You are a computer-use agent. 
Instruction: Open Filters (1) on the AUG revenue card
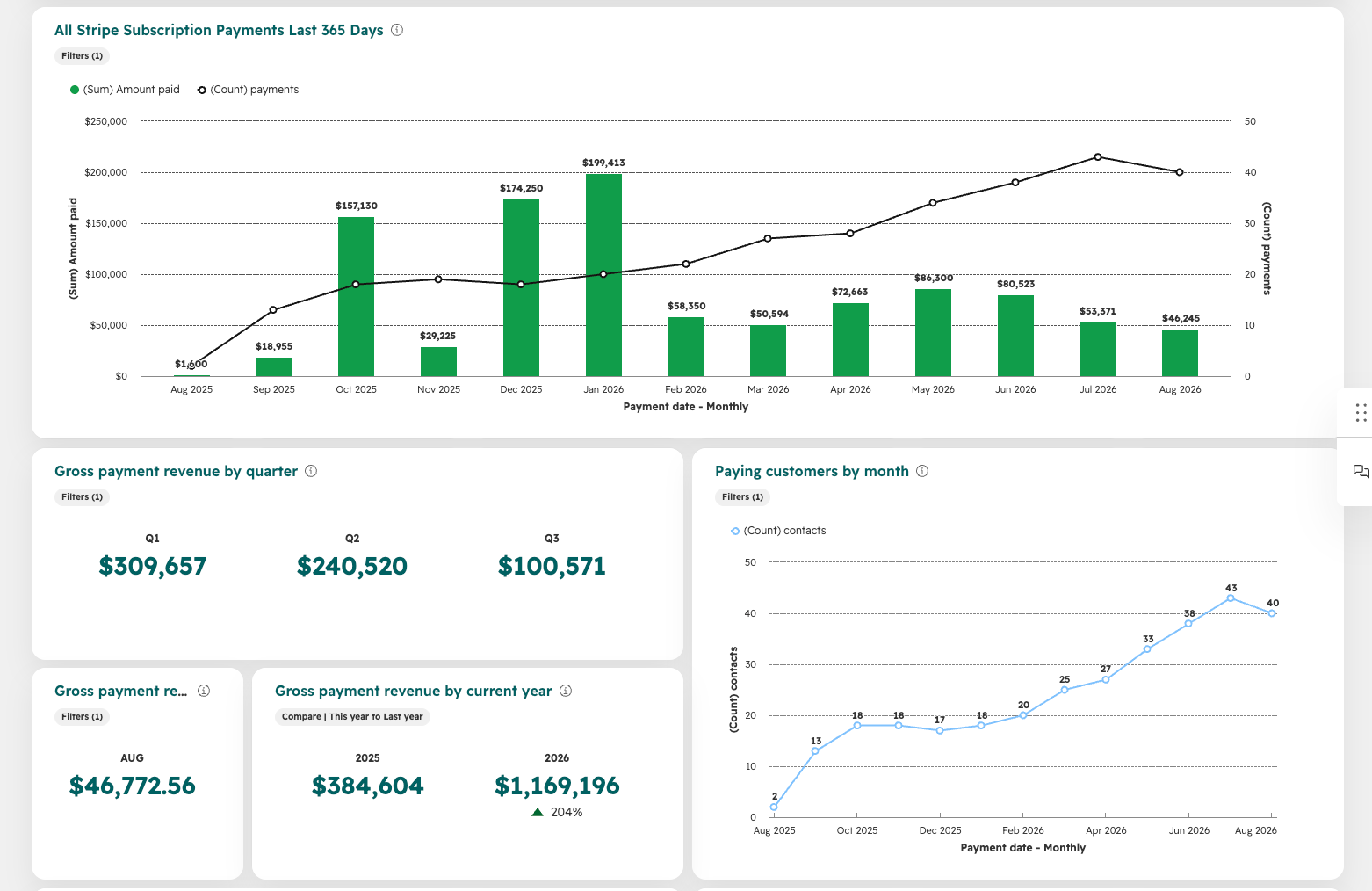pyautogui.click(x=83, y=717)
